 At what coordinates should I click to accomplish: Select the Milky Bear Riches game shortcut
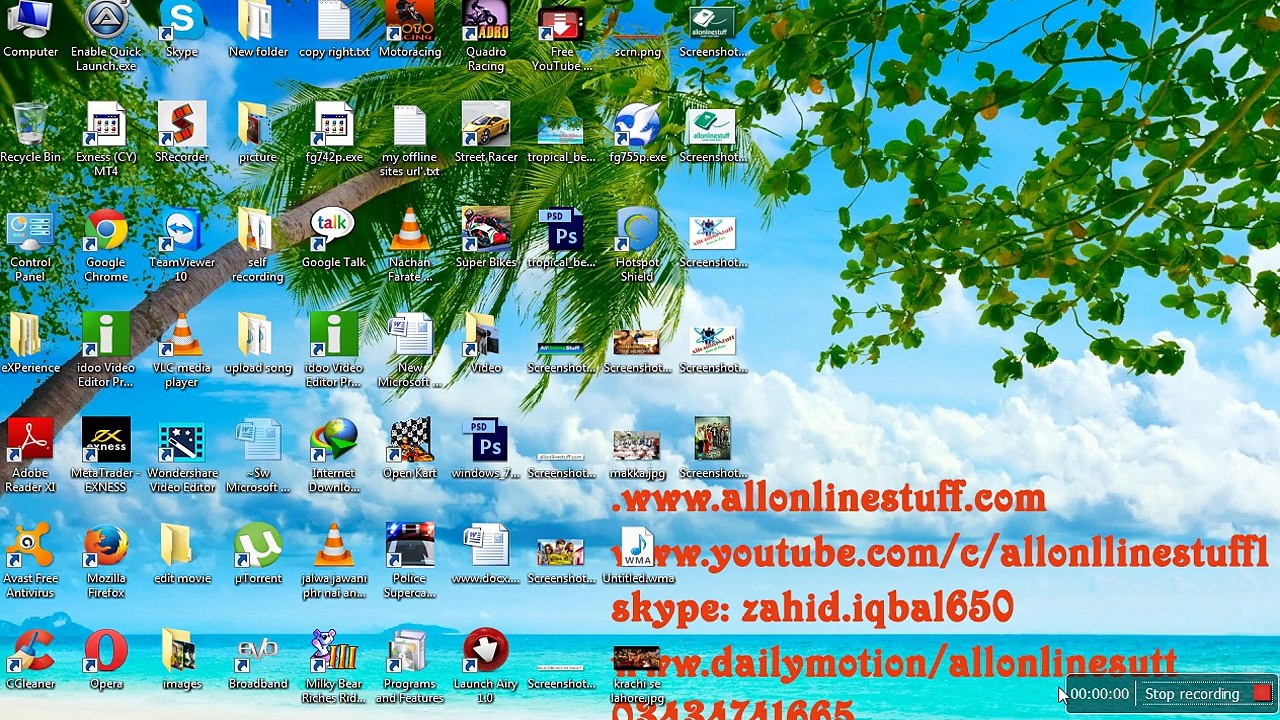334,667
